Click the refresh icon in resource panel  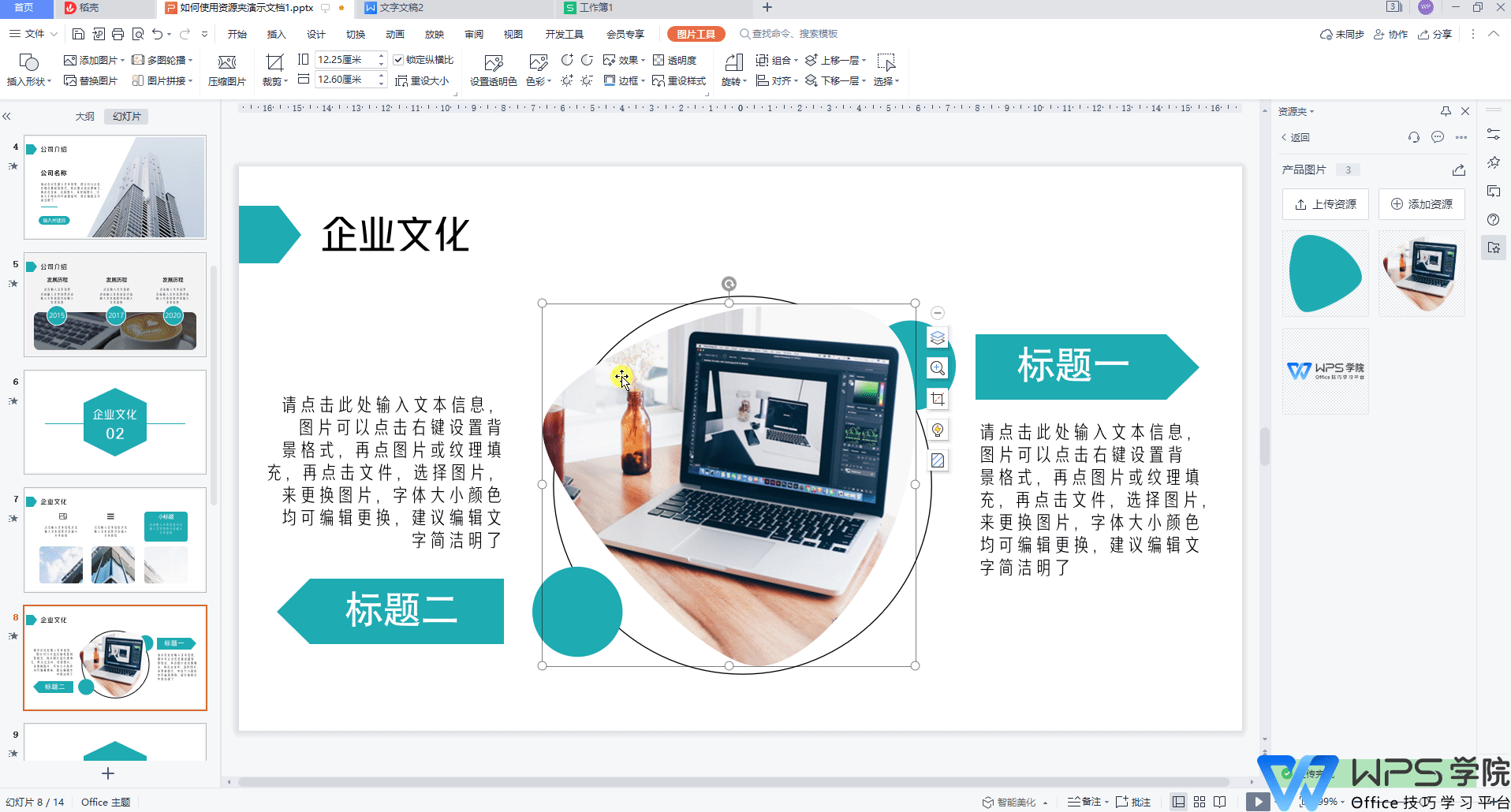pos(1414,137)
